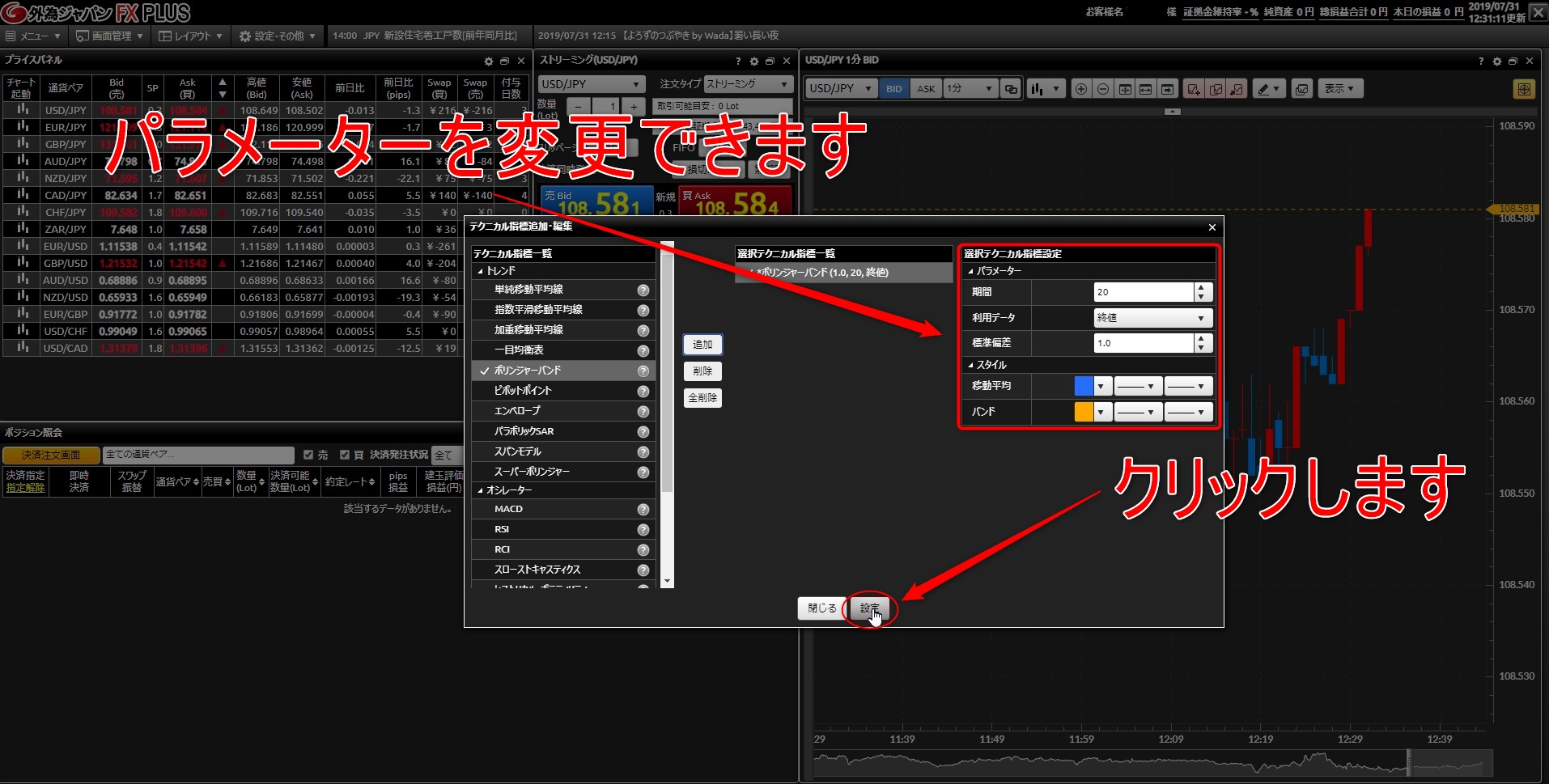Collapse the トレンド indicator group

coord(480,272)
